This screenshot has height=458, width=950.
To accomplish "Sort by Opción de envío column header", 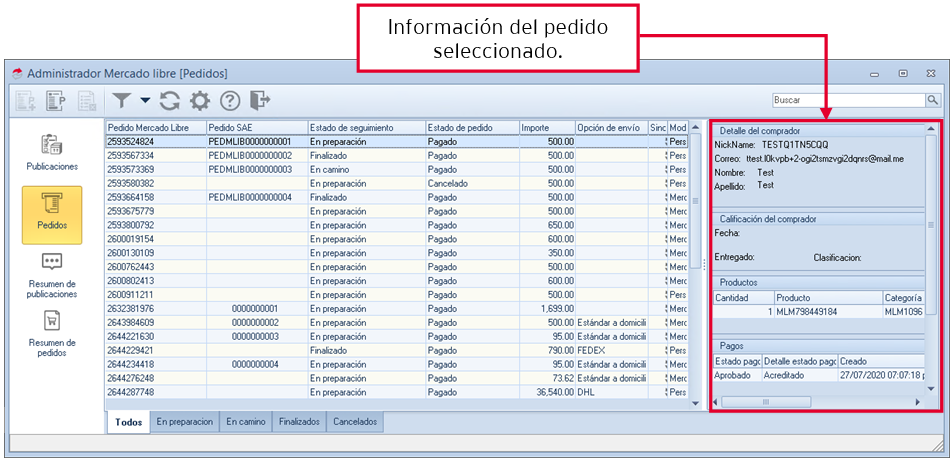I will (x=611, y=128).
